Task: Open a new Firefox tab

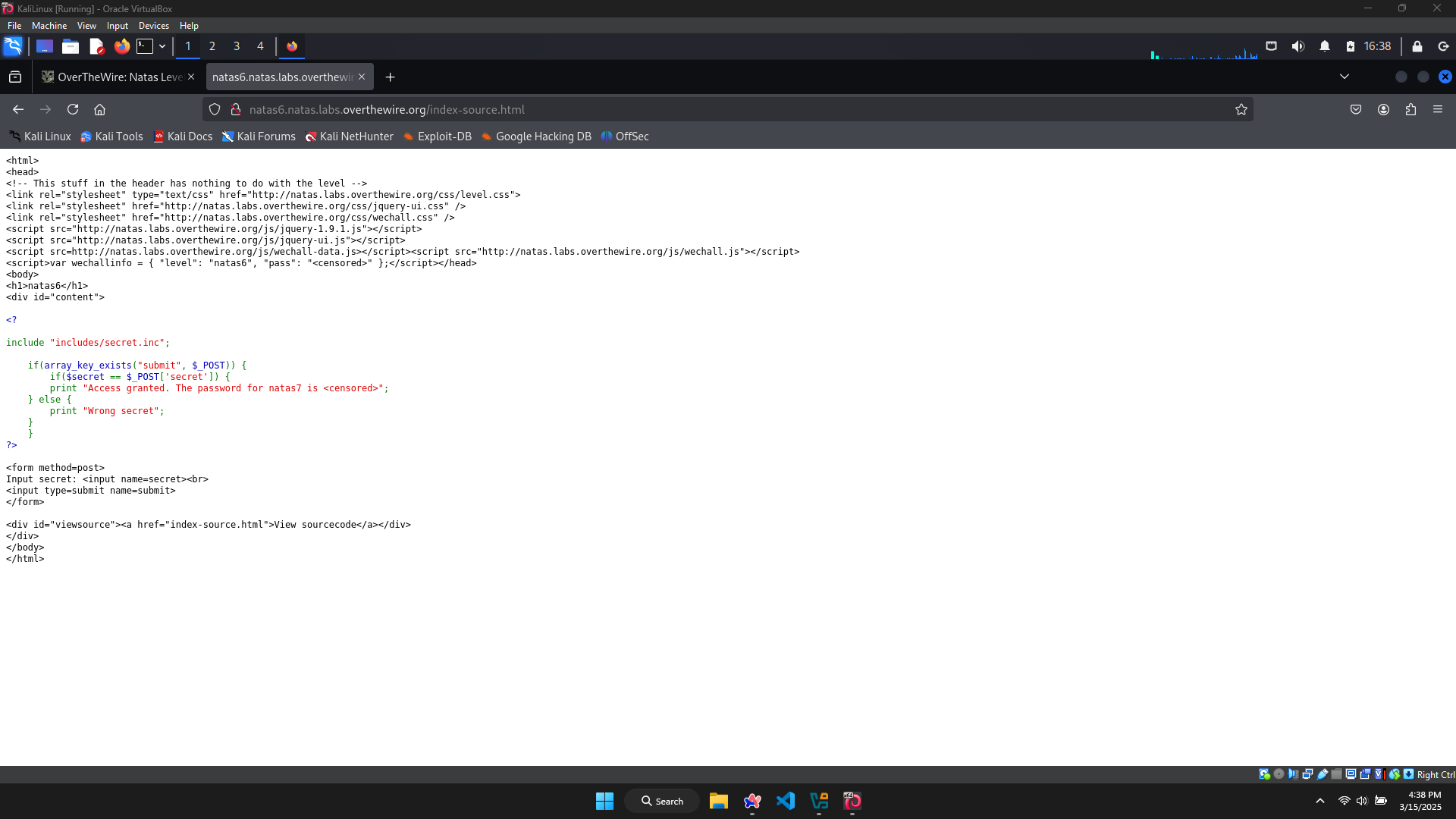Action: [x=390, y=77]
